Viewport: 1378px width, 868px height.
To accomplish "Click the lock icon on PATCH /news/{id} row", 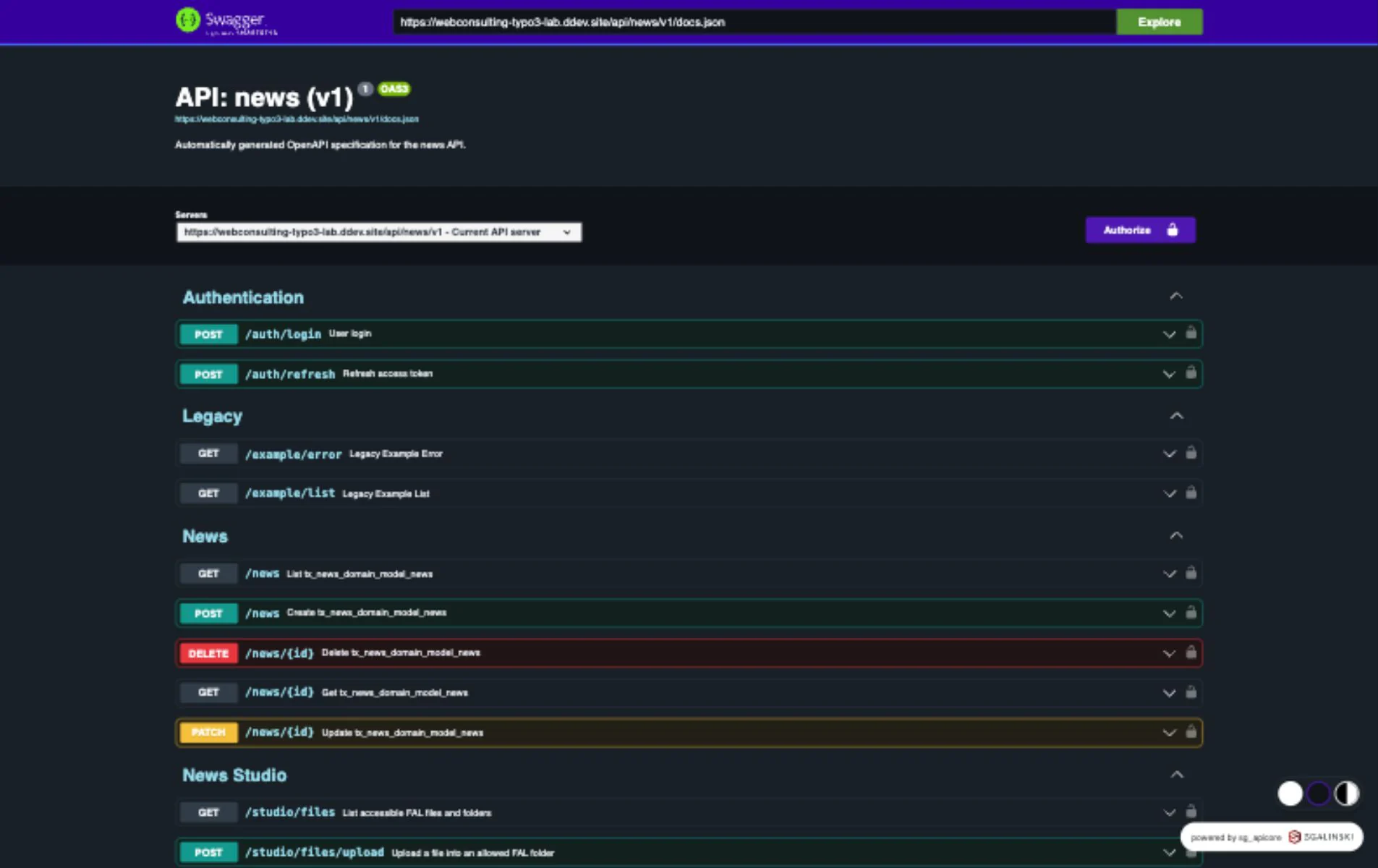I will (1191, 731).
